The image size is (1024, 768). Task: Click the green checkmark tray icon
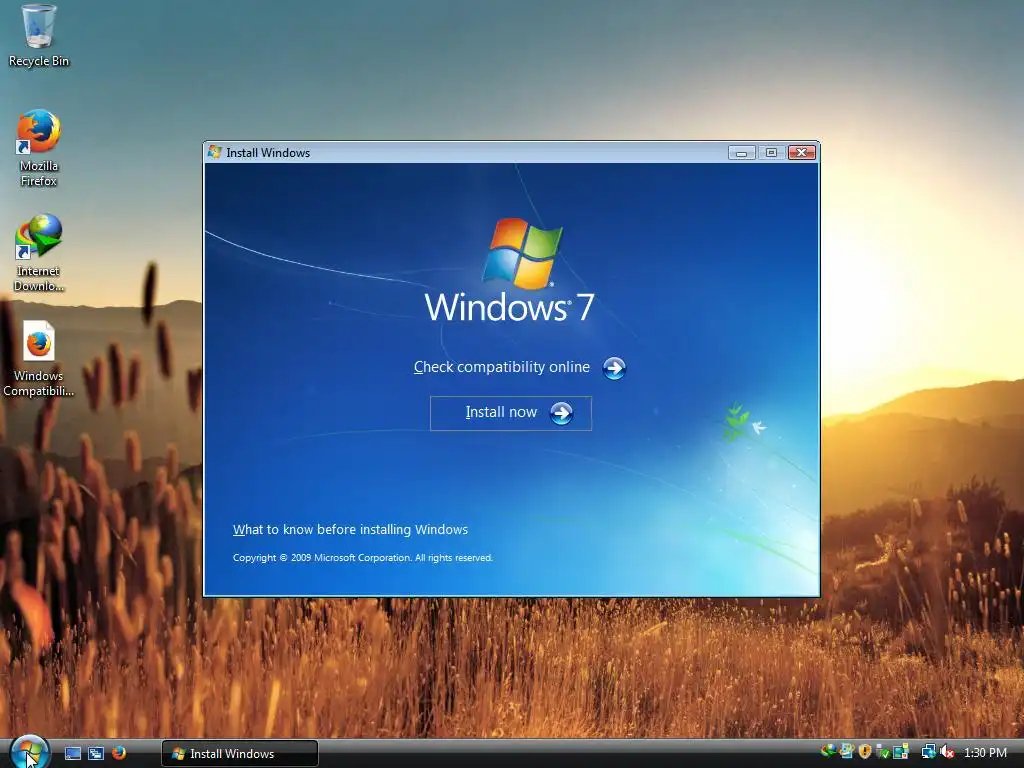[x=883, y=752]
